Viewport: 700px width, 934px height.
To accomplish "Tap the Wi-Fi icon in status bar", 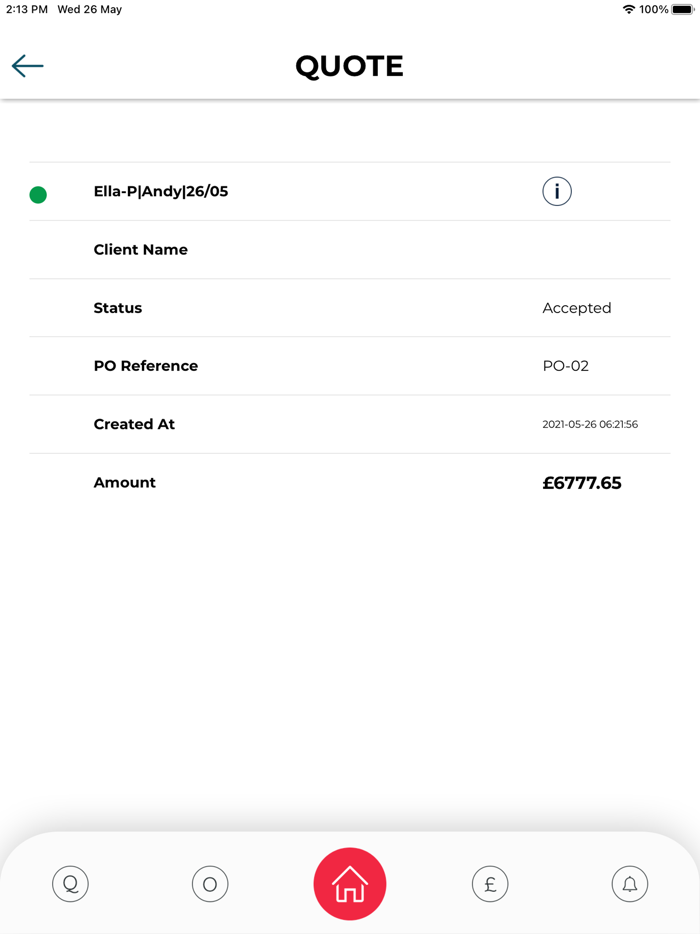I will click(x=628, y=10).
